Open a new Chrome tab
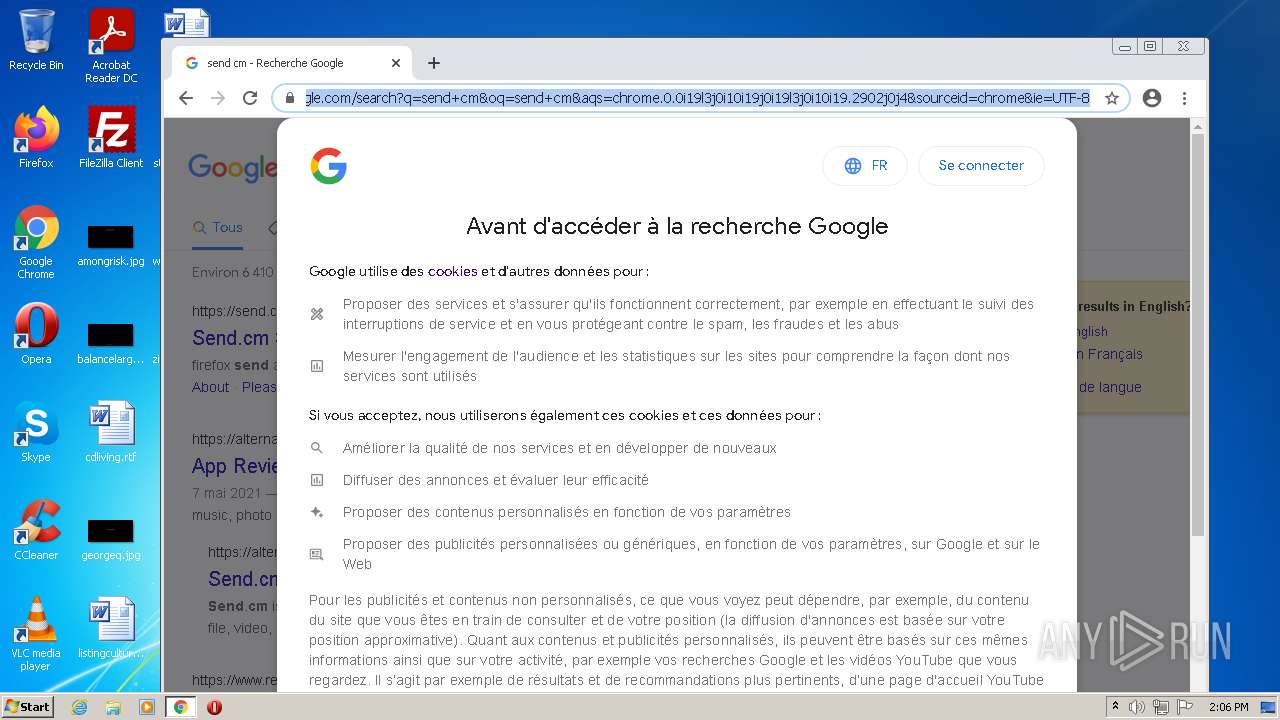The height and width of the screenshot is (720, 1280). pos(433,63)
